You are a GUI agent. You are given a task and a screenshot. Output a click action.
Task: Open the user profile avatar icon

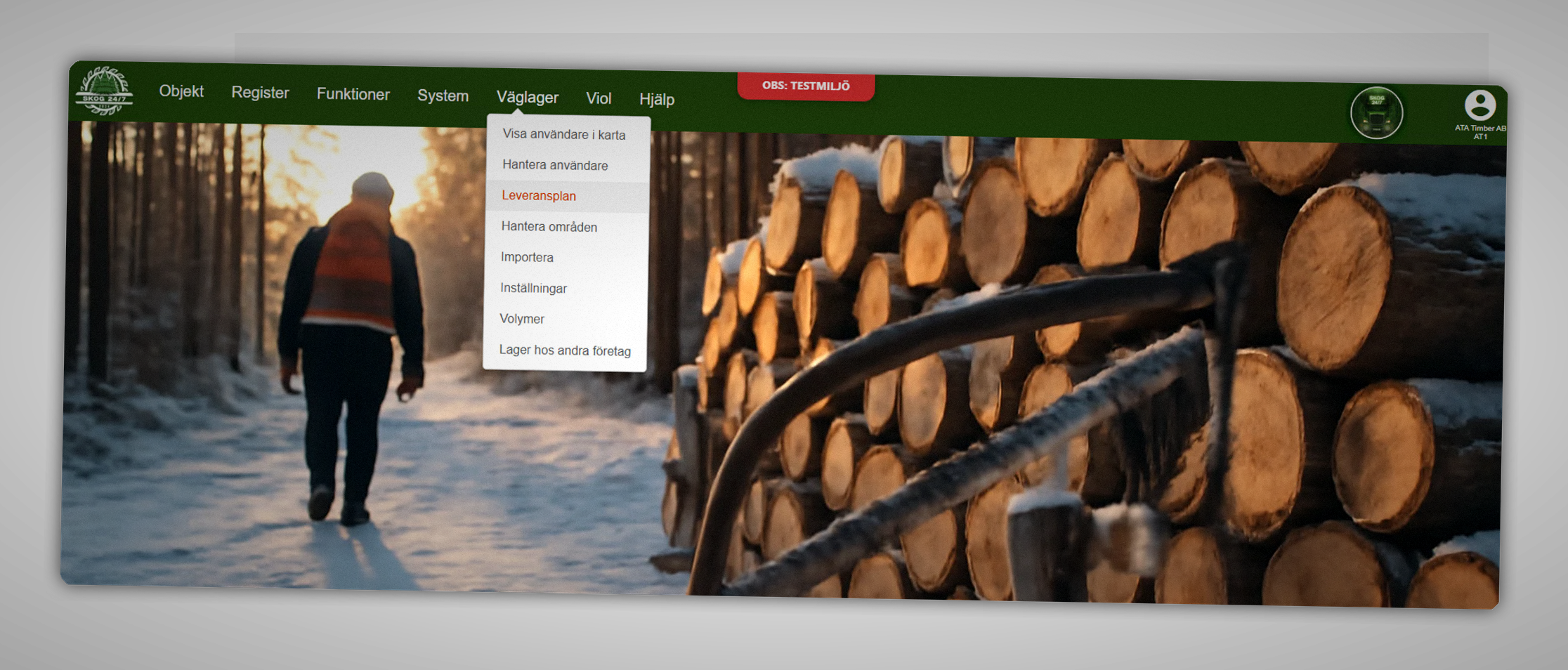(1479, 105)
